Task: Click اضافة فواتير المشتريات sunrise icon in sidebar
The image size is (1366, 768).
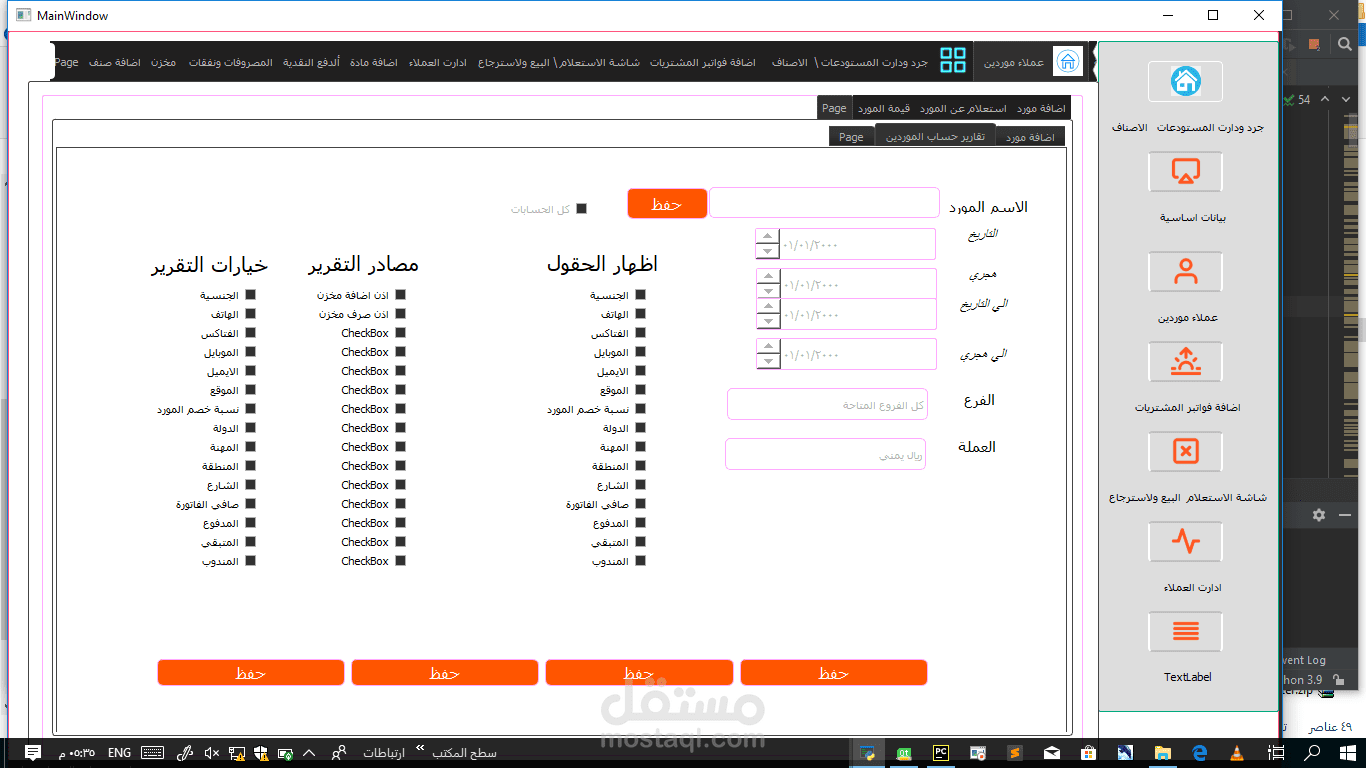Action: pyautogui.click(x=1185, y=361)
